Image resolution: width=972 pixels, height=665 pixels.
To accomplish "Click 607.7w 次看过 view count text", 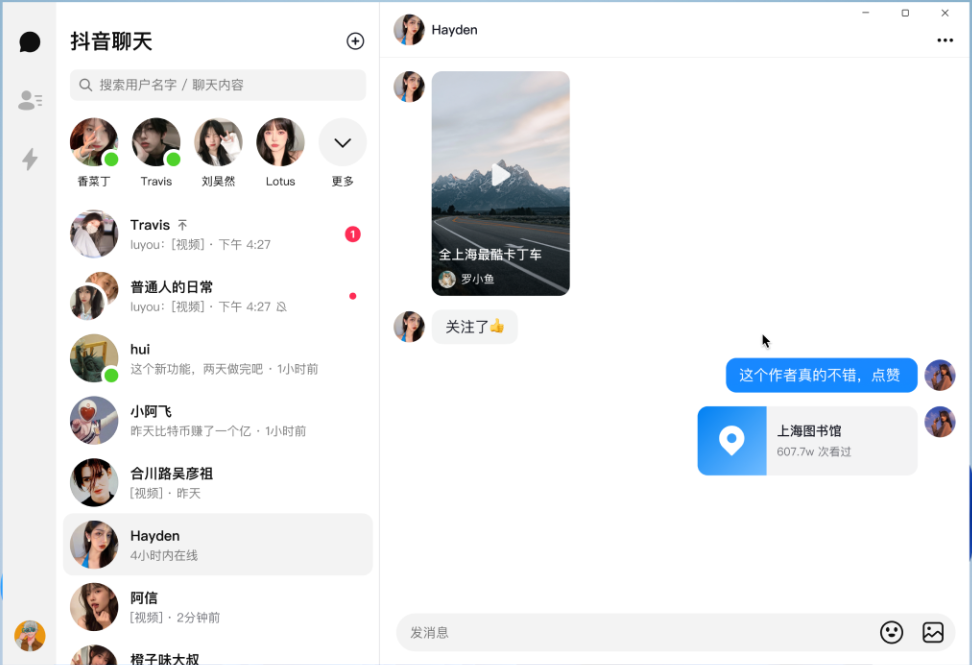I will (x=814, y=452).
